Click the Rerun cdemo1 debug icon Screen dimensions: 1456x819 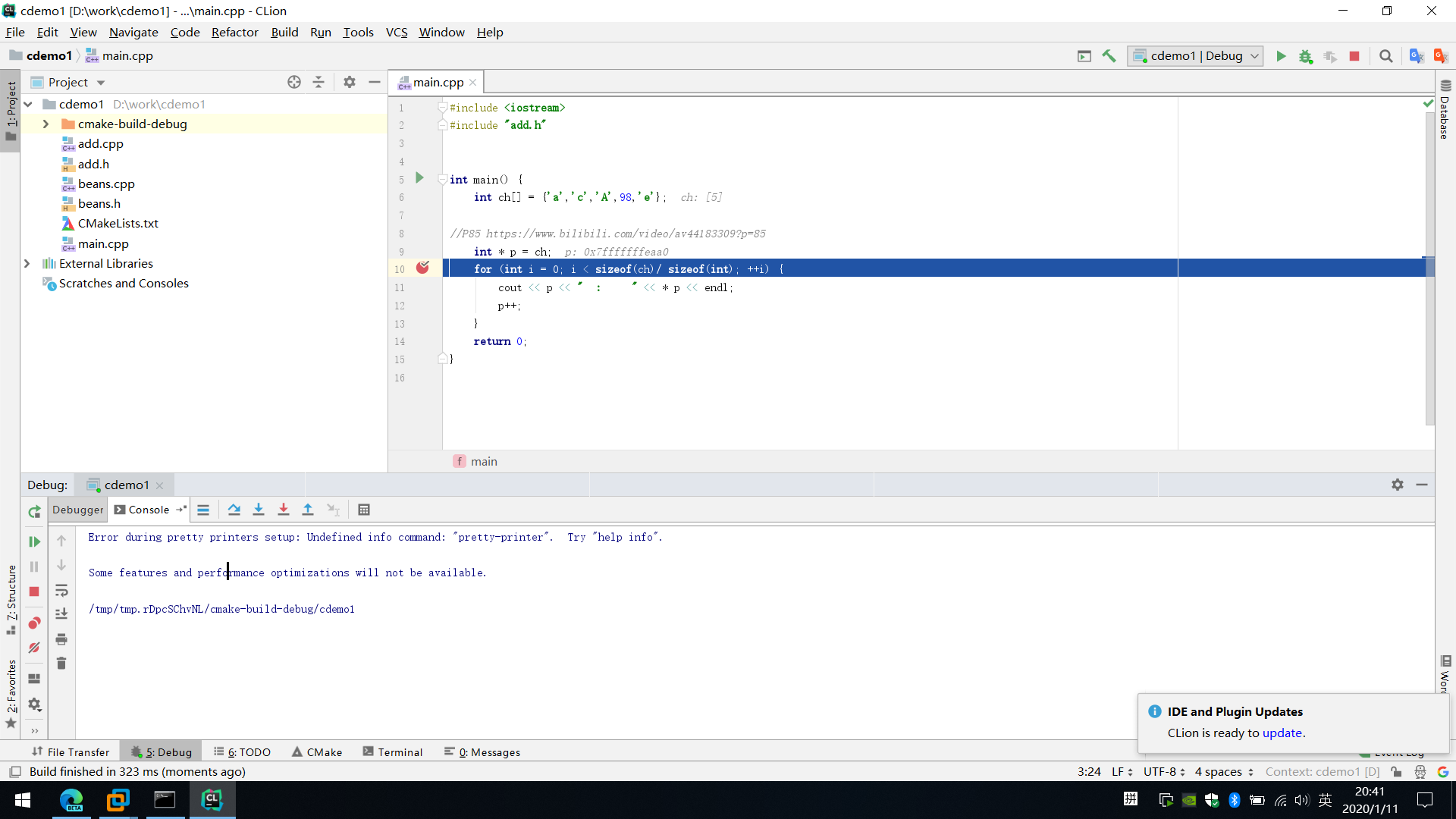[x=34, y=512]
